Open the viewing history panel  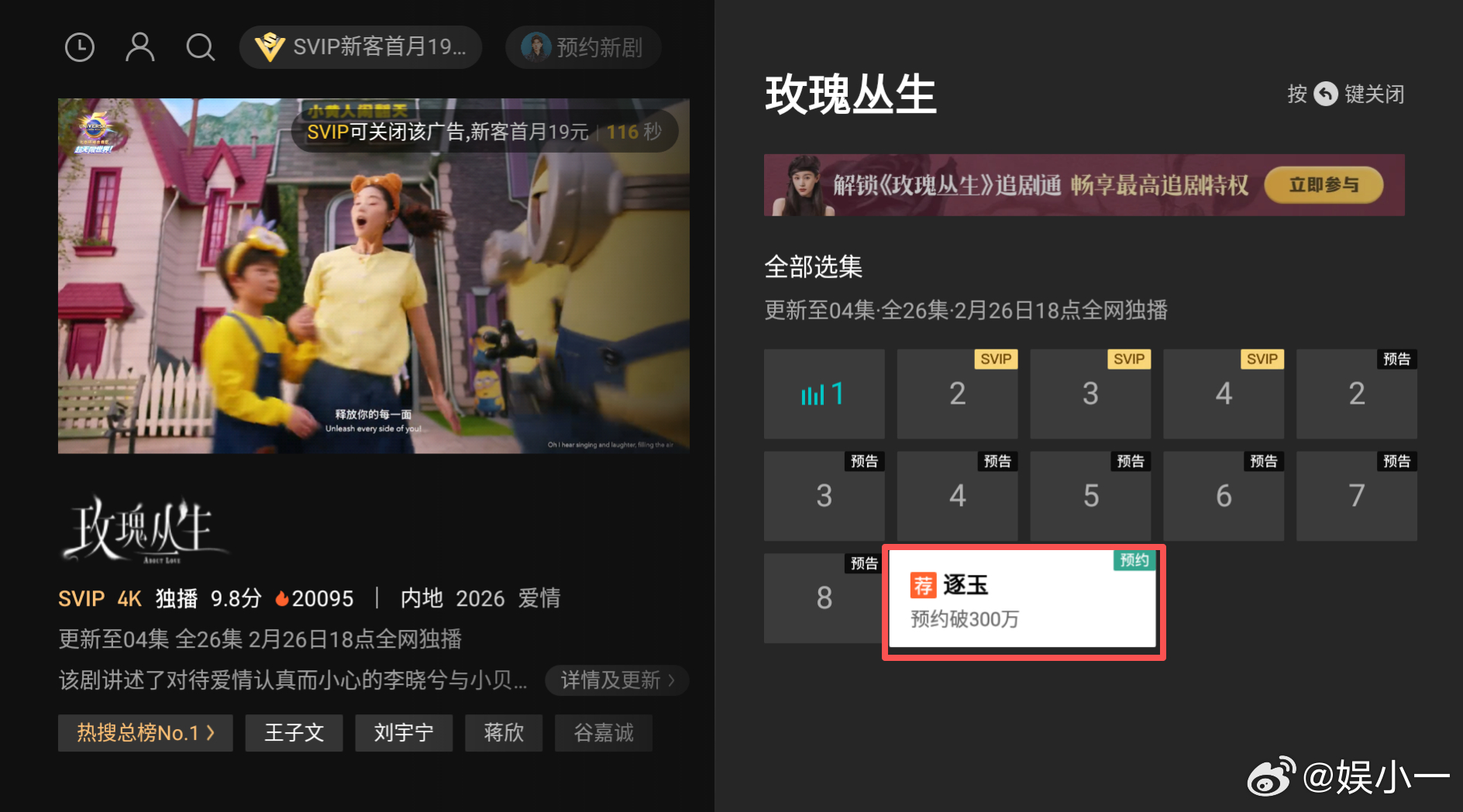tap(79, 47)
